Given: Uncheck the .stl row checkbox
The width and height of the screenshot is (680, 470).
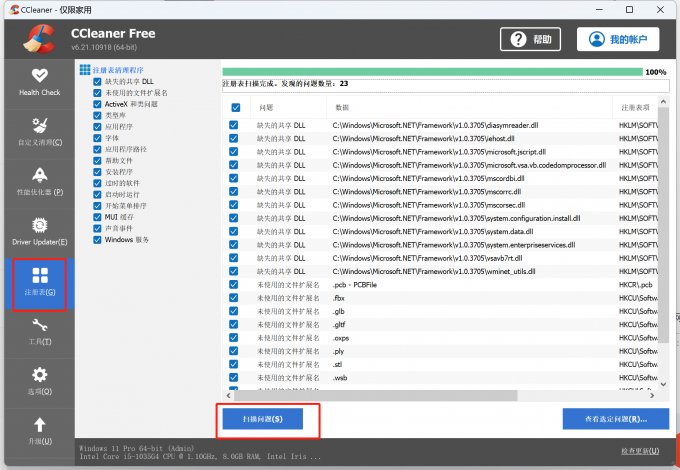Looking at the screenshot, I should click(x=233, y=364).
